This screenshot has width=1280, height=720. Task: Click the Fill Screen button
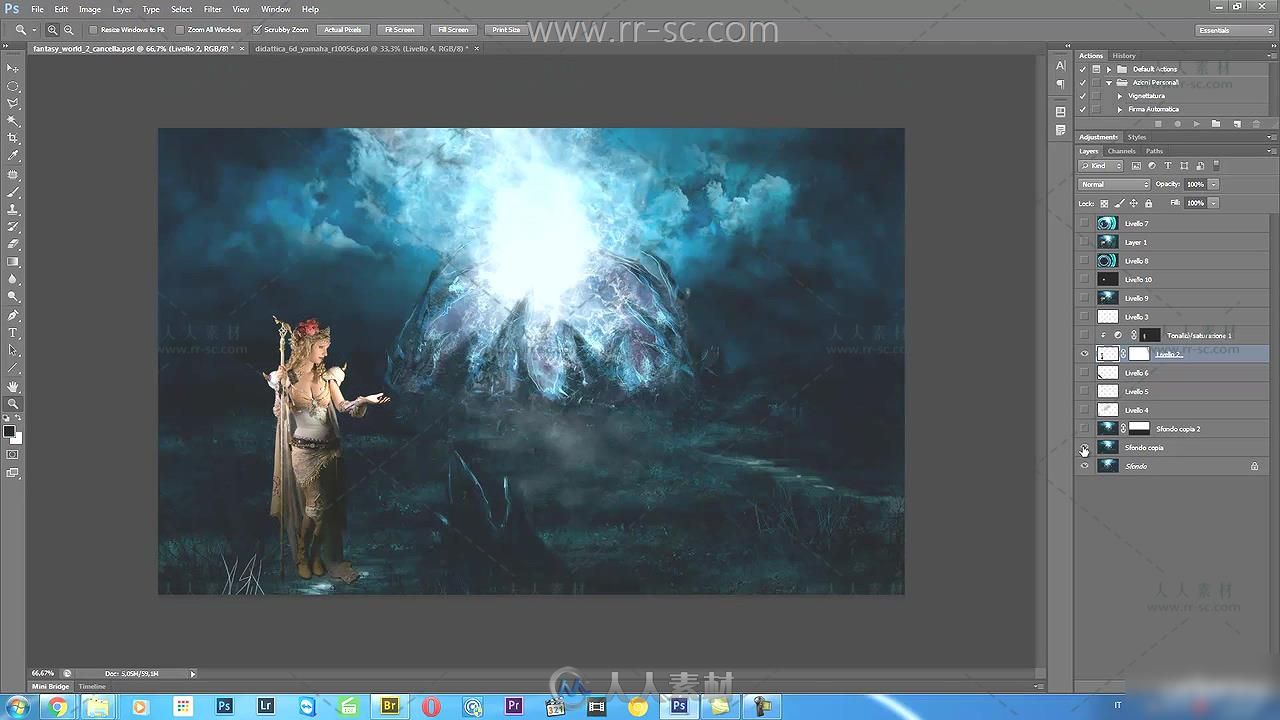pyautogui.click(x=453, y=30)
